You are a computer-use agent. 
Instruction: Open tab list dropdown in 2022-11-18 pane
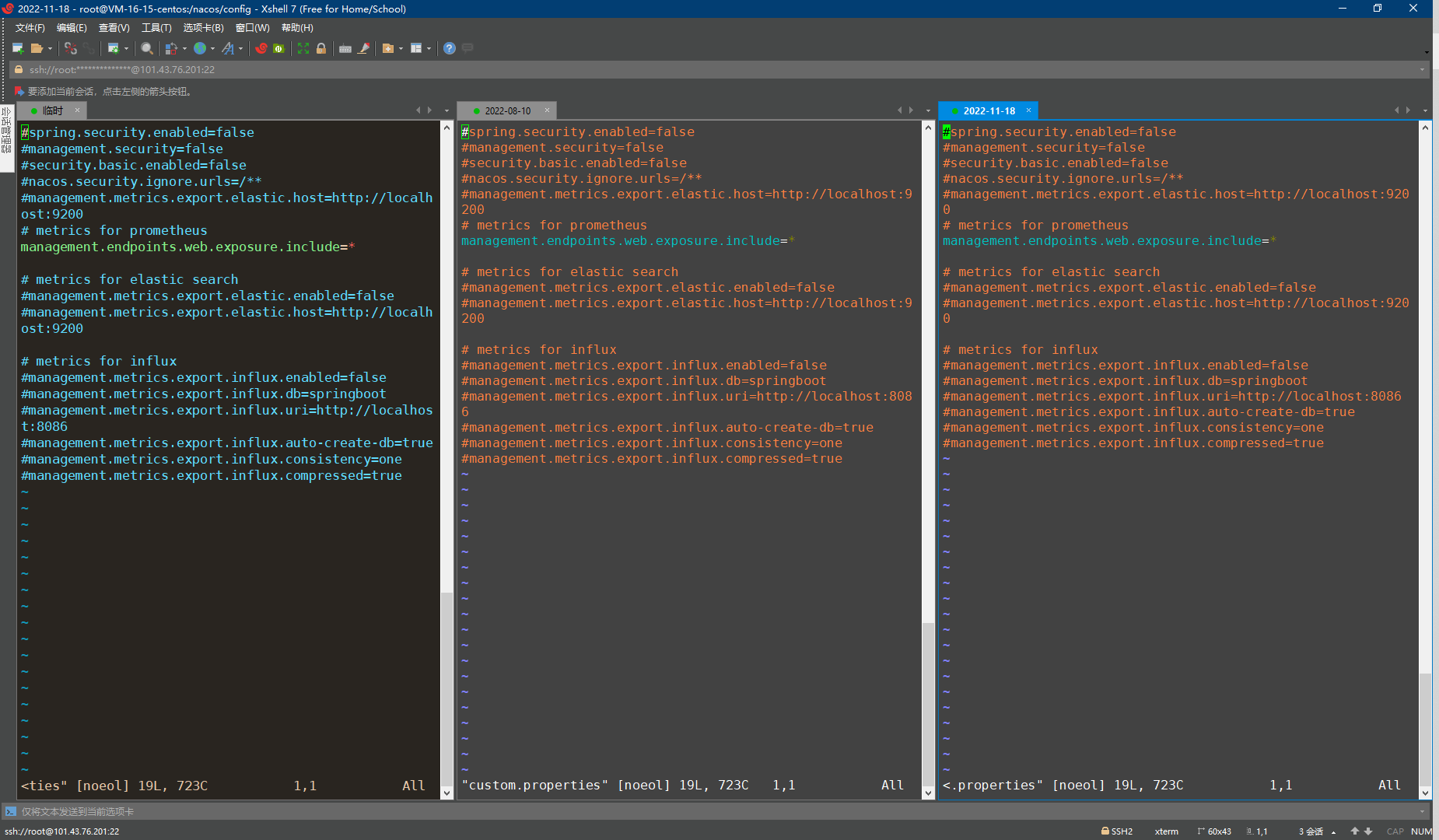click(x=1425, y=110)
